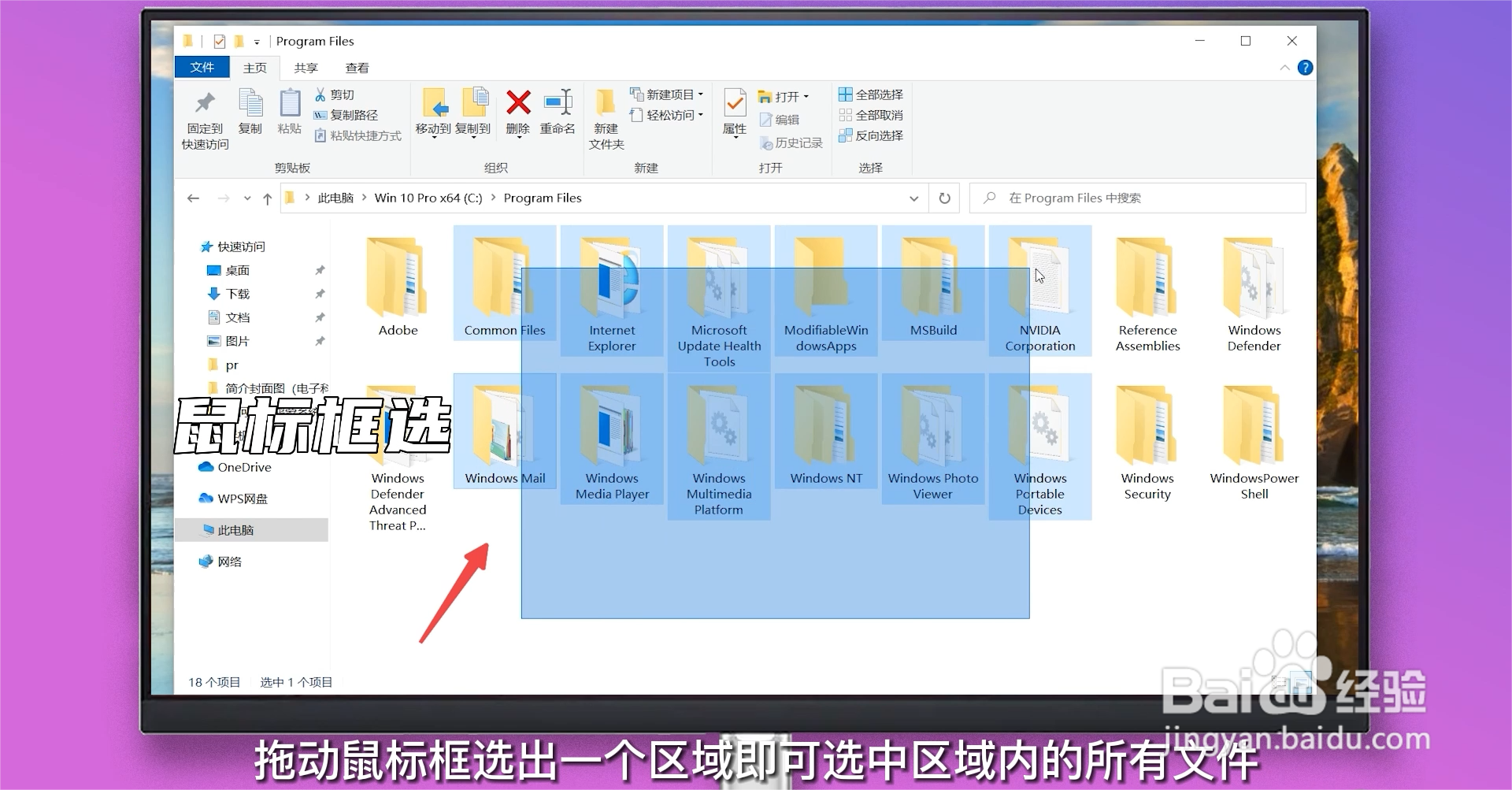Expand the breadcrumb arrow after 此电脑
This screenshot has width=1512, height=790.
[365, 198]
